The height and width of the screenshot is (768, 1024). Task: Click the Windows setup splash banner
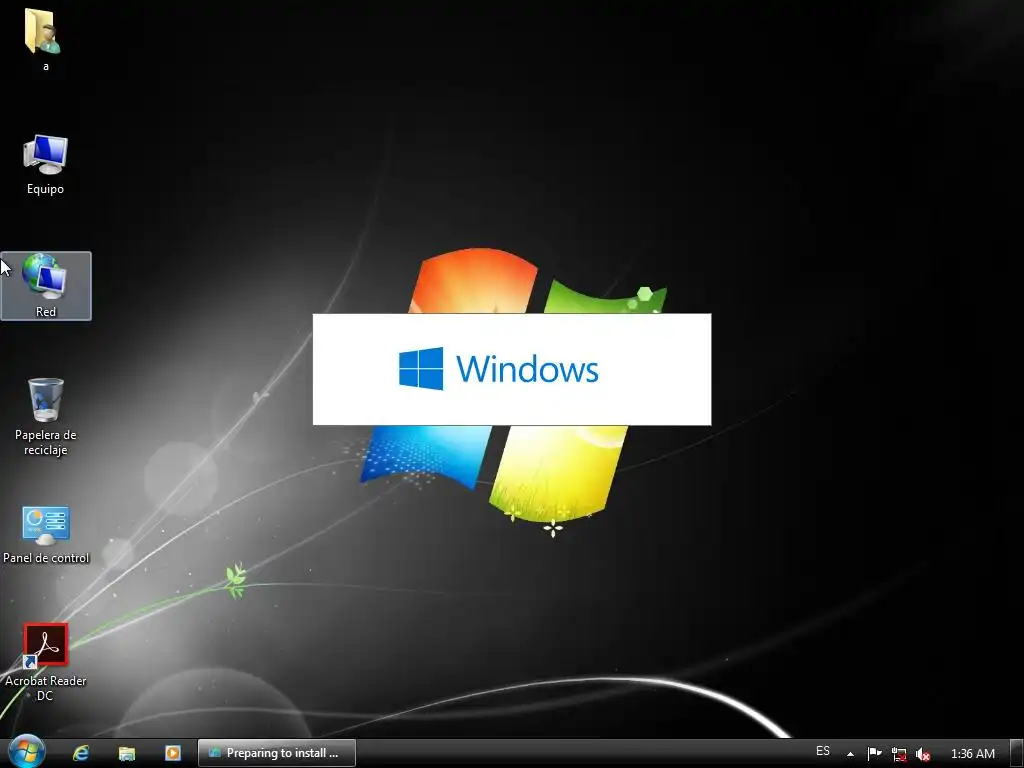click(x=512, y=370)
